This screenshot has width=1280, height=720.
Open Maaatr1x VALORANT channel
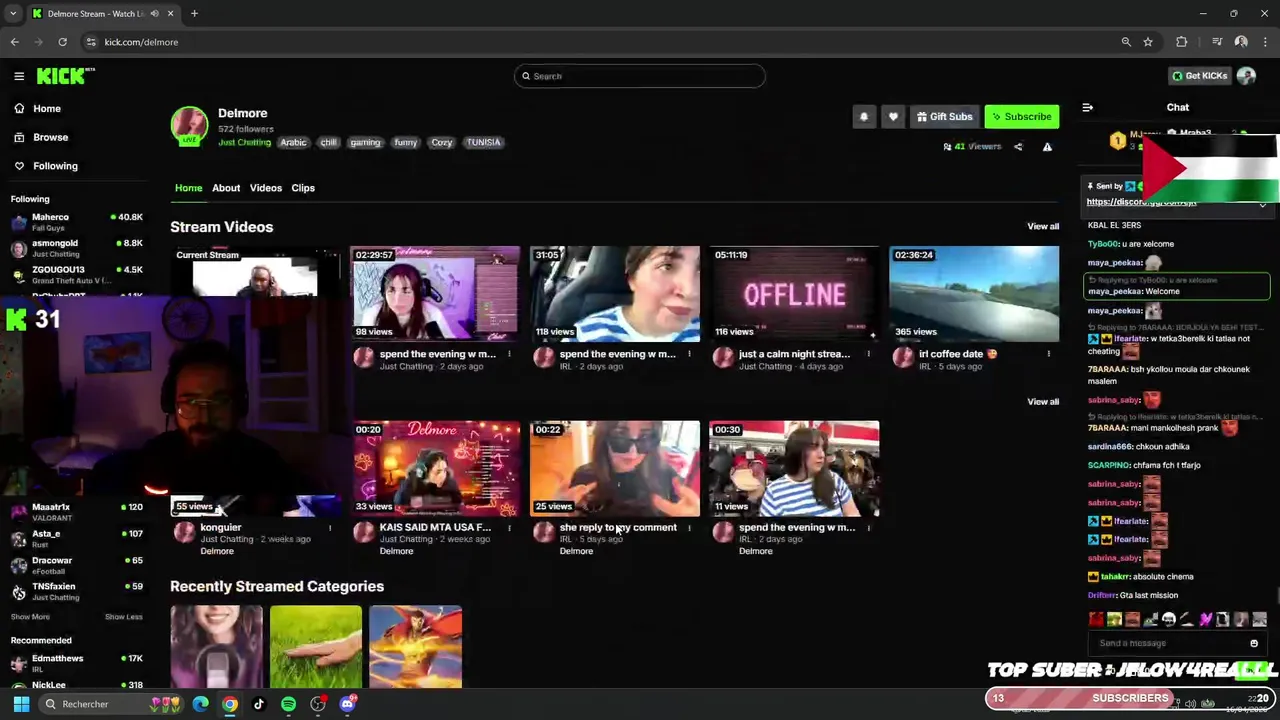[x=76, y=512]
